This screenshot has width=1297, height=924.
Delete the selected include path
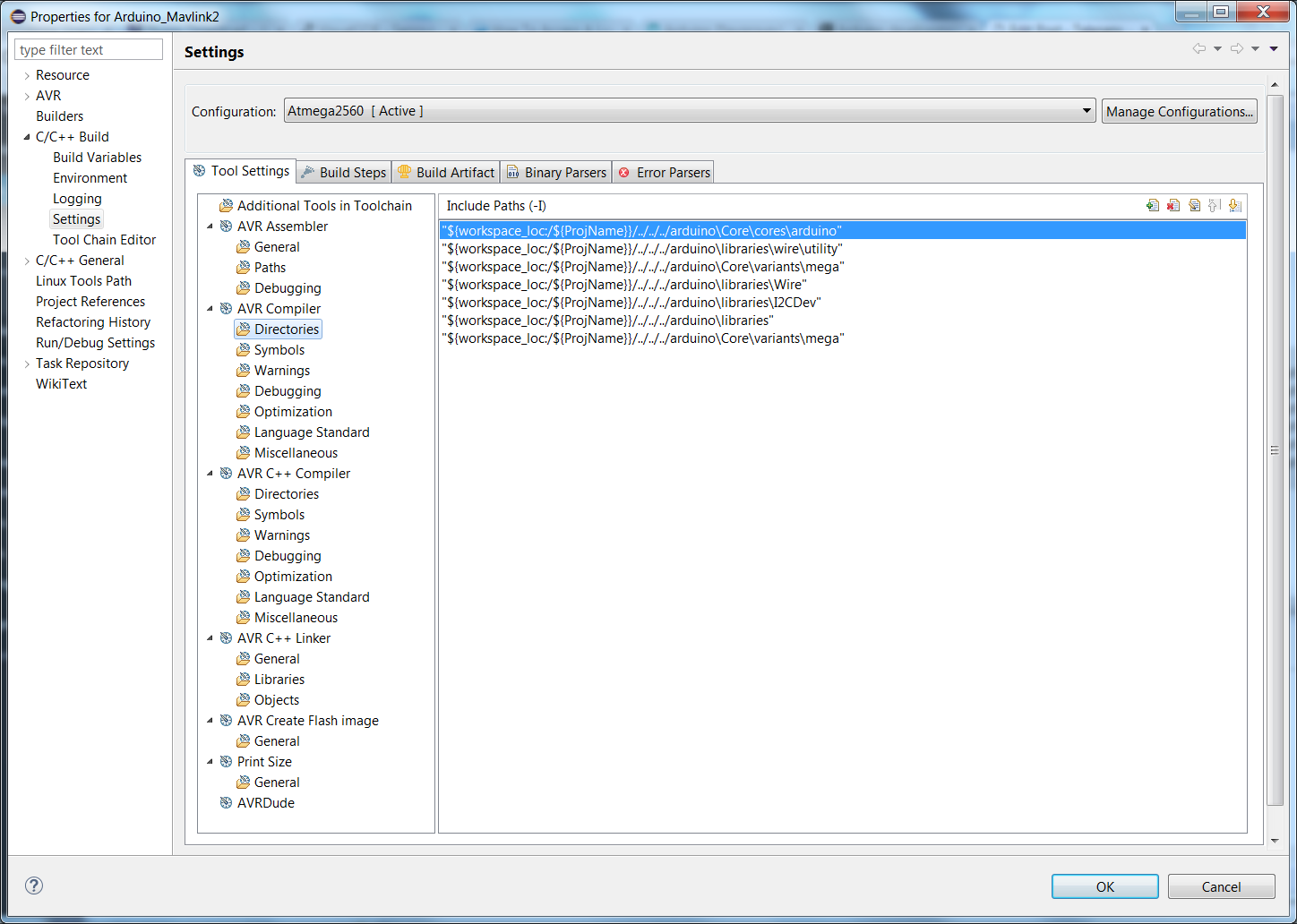tap(1173, 206)
